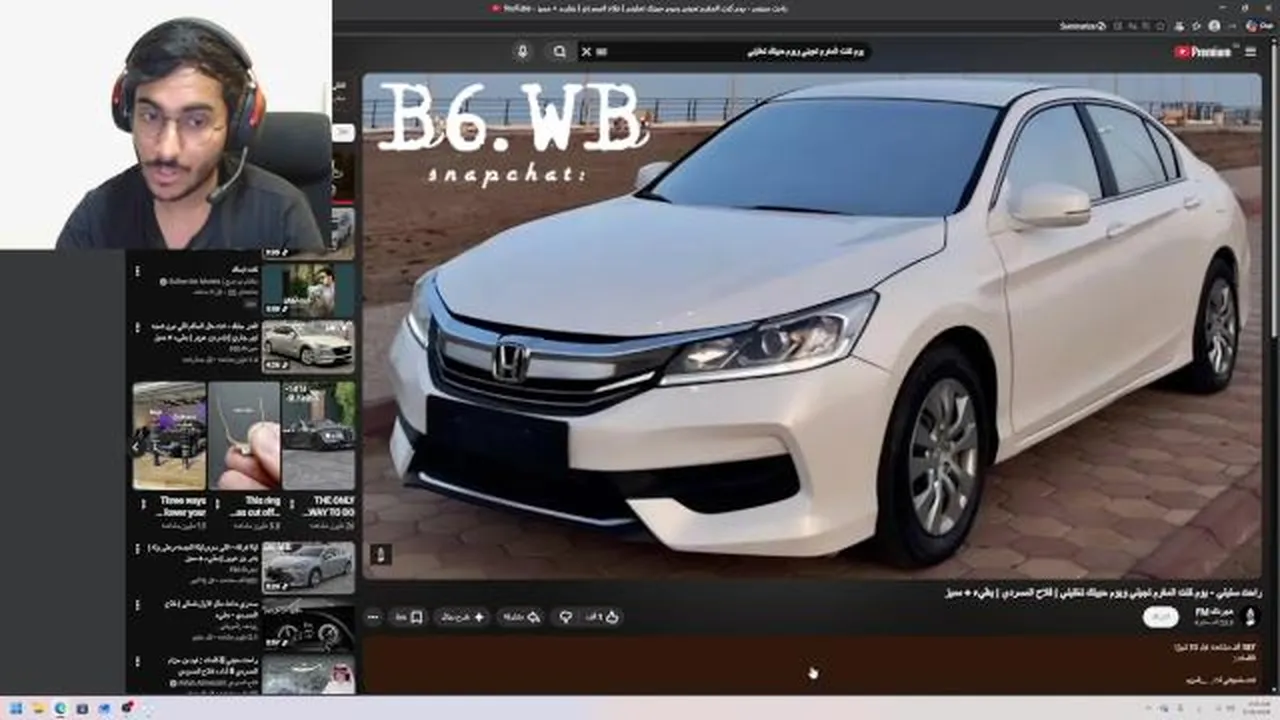Open the channel name link under title
The height and width of the screenshot is (720, 1280).
click(1214, 611)
